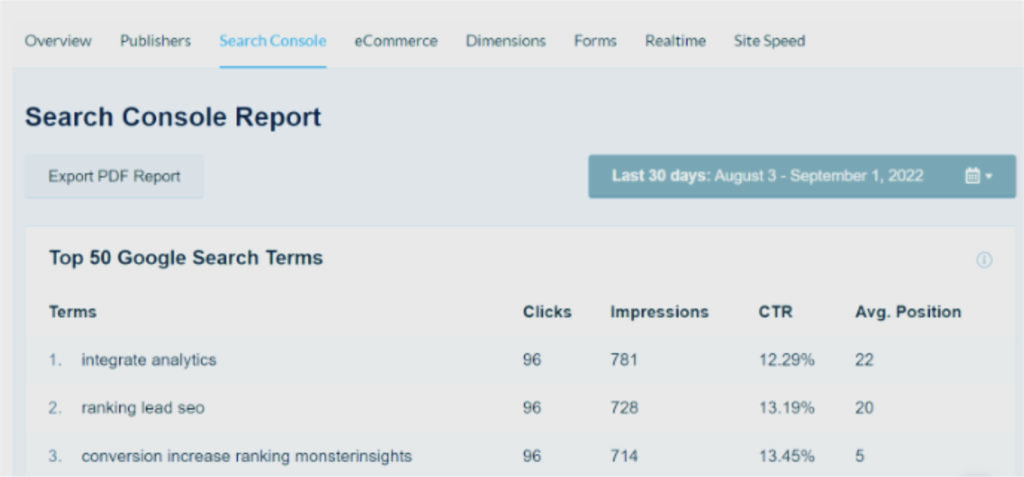Viewport: 1024px width, 477px height.
Task: Click the Export PDF Report button
Action: [114, 176]
